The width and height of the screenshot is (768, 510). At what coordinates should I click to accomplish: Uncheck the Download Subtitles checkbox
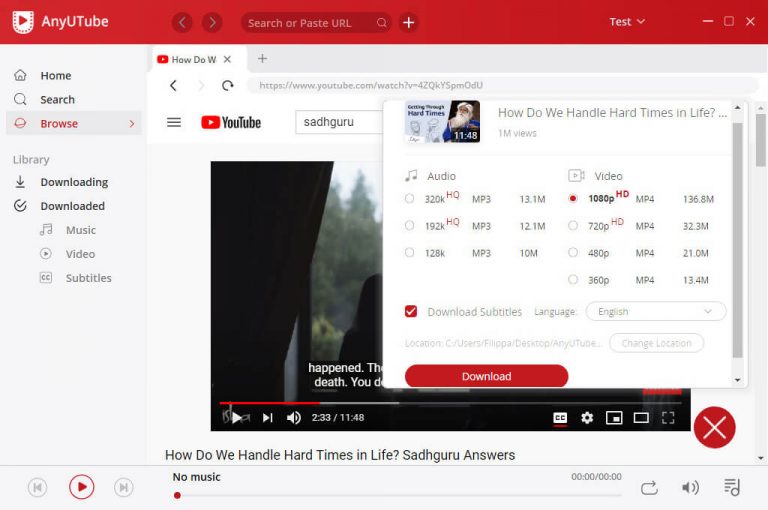click(x=411, y=311)
